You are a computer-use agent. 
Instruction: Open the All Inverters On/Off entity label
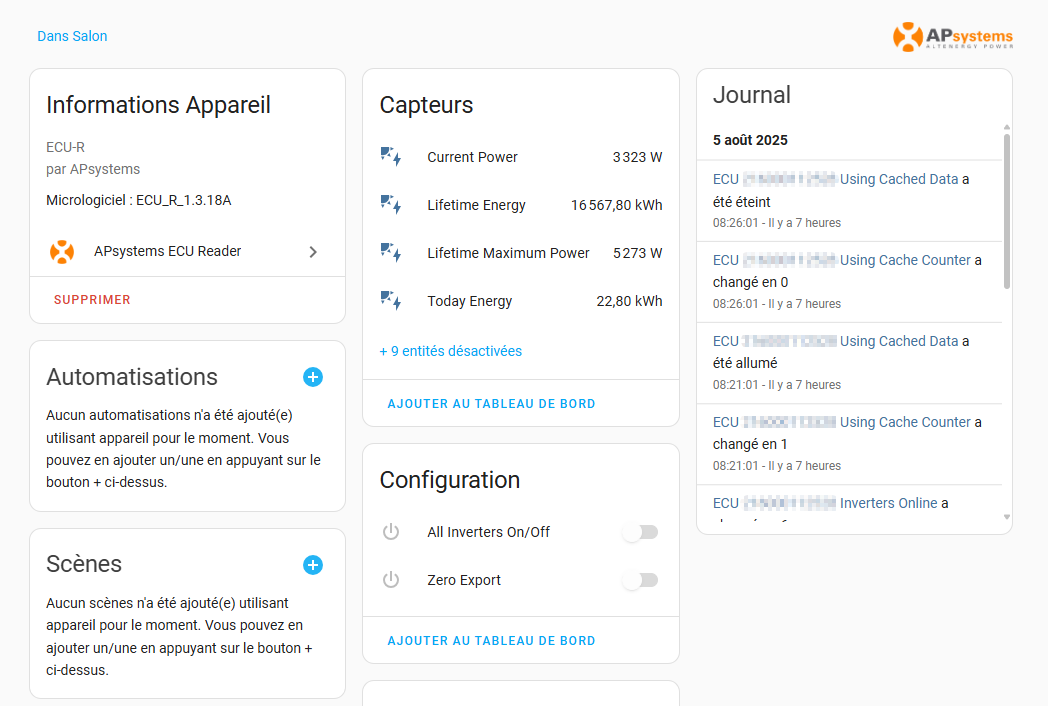[x=489, y=532]
